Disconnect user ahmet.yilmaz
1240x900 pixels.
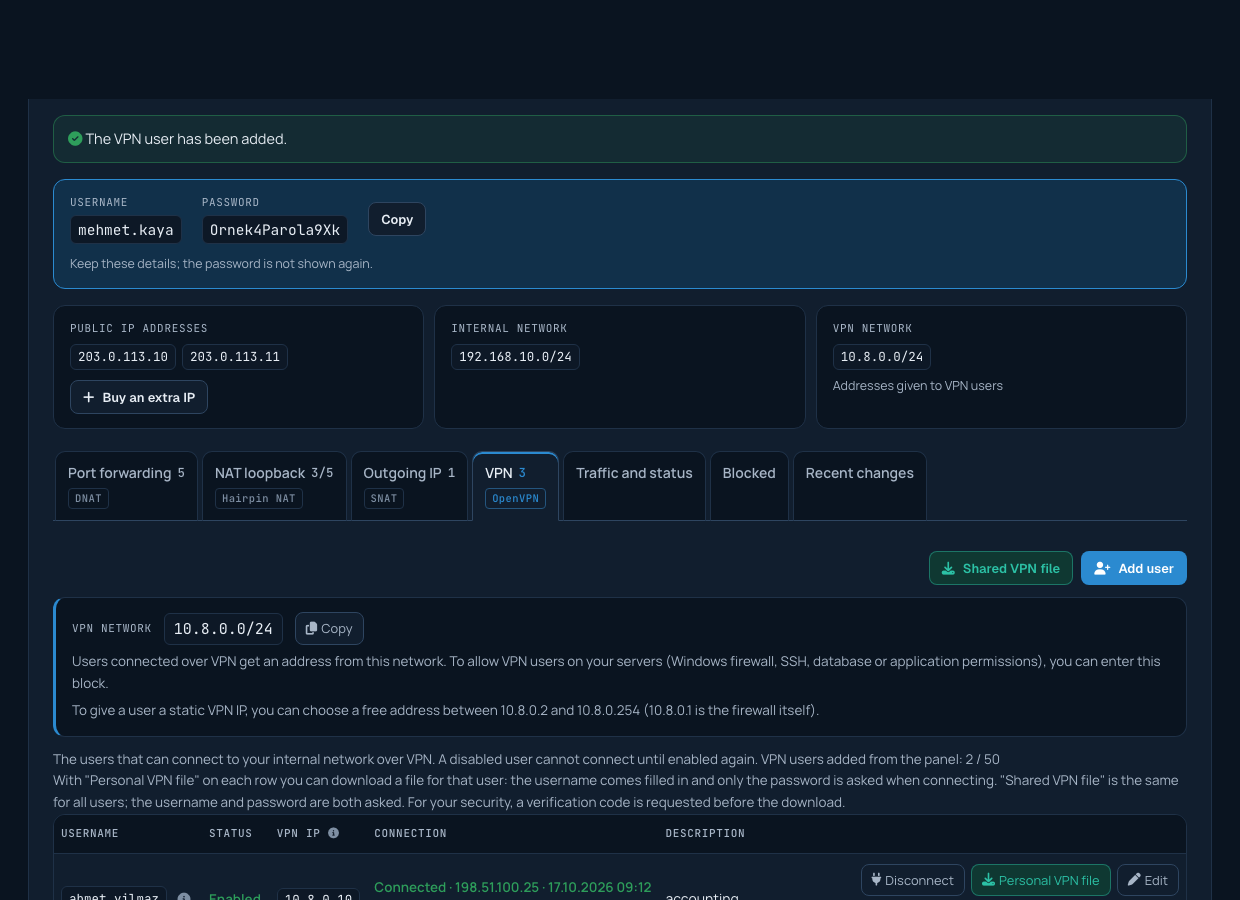click(x=913, y=880)
